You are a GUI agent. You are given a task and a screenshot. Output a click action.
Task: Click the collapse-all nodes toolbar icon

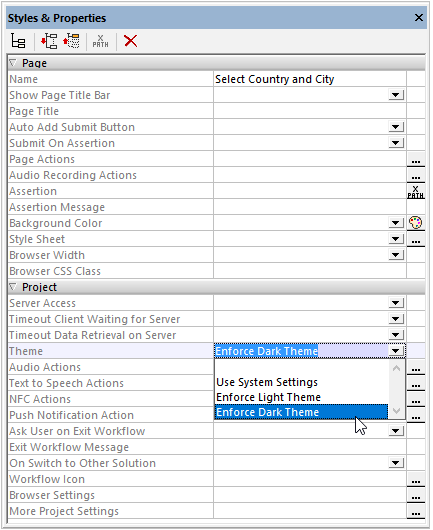click(71, 41)
